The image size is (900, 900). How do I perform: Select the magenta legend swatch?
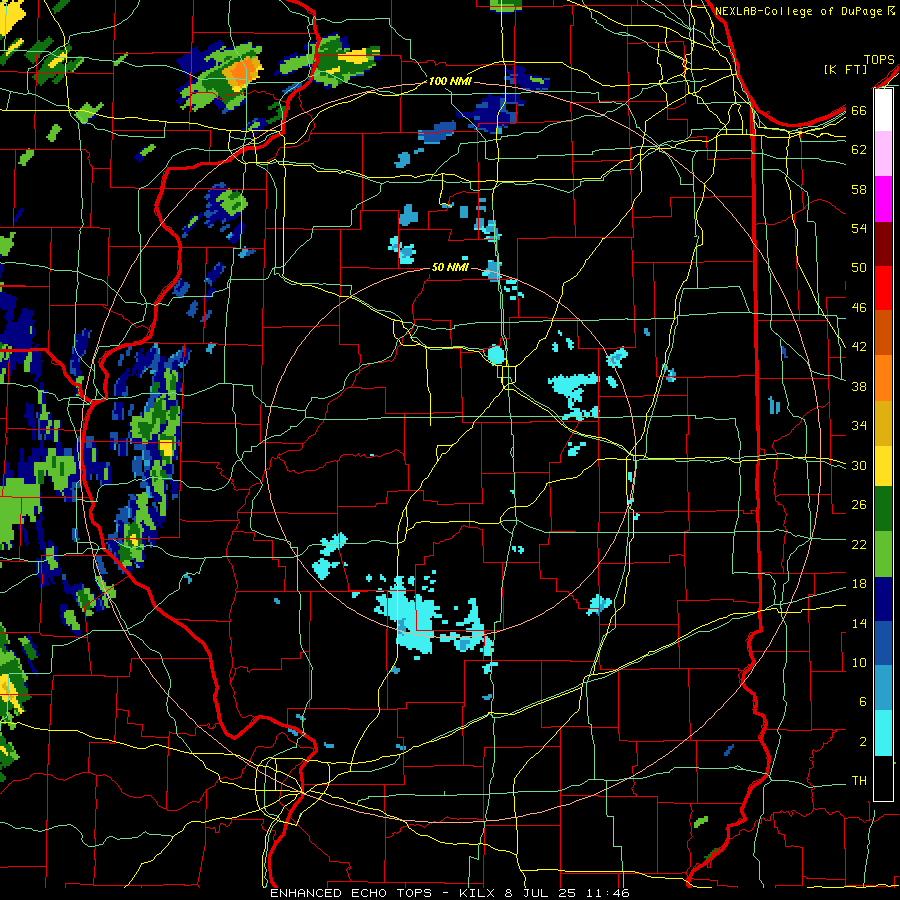coord(883,199)
